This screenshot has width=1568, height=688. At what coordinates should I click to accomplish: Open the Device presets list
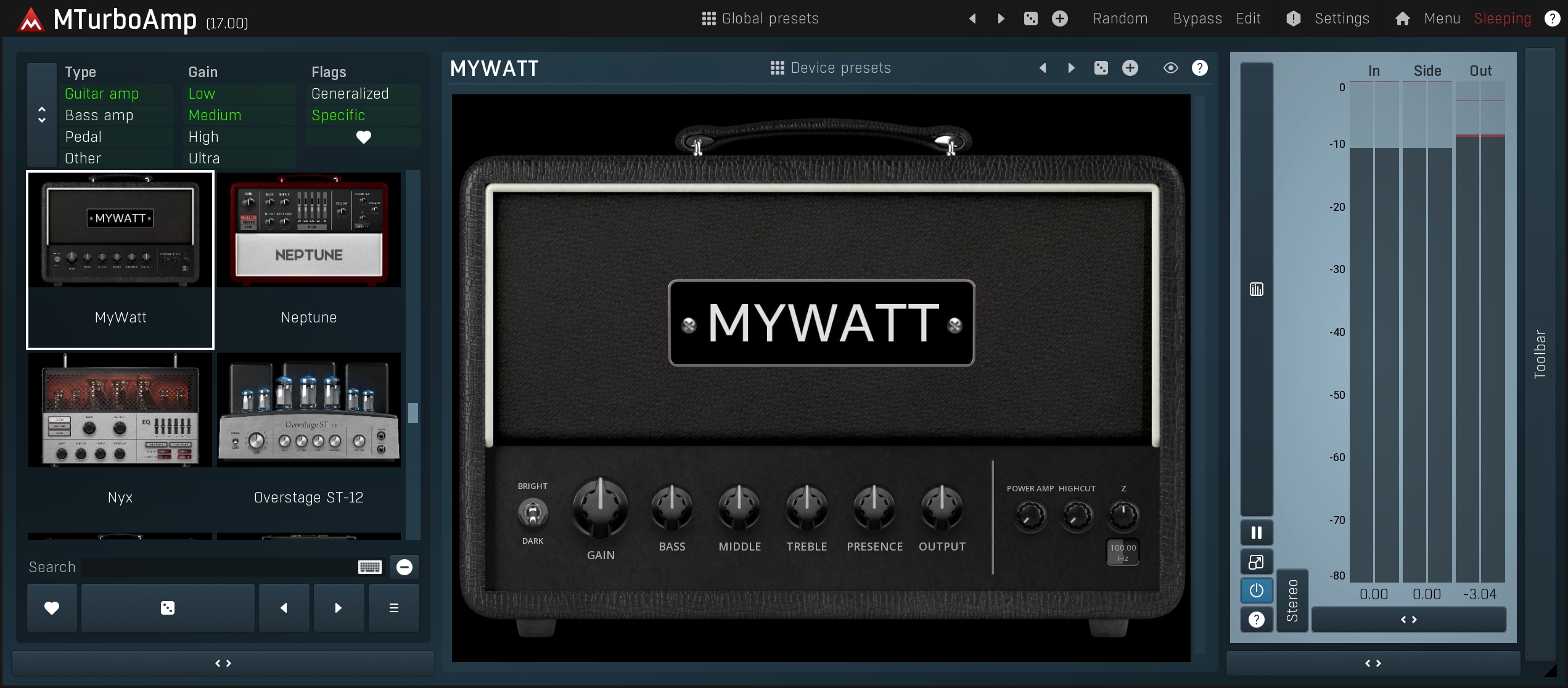click(x=831, y=68)
